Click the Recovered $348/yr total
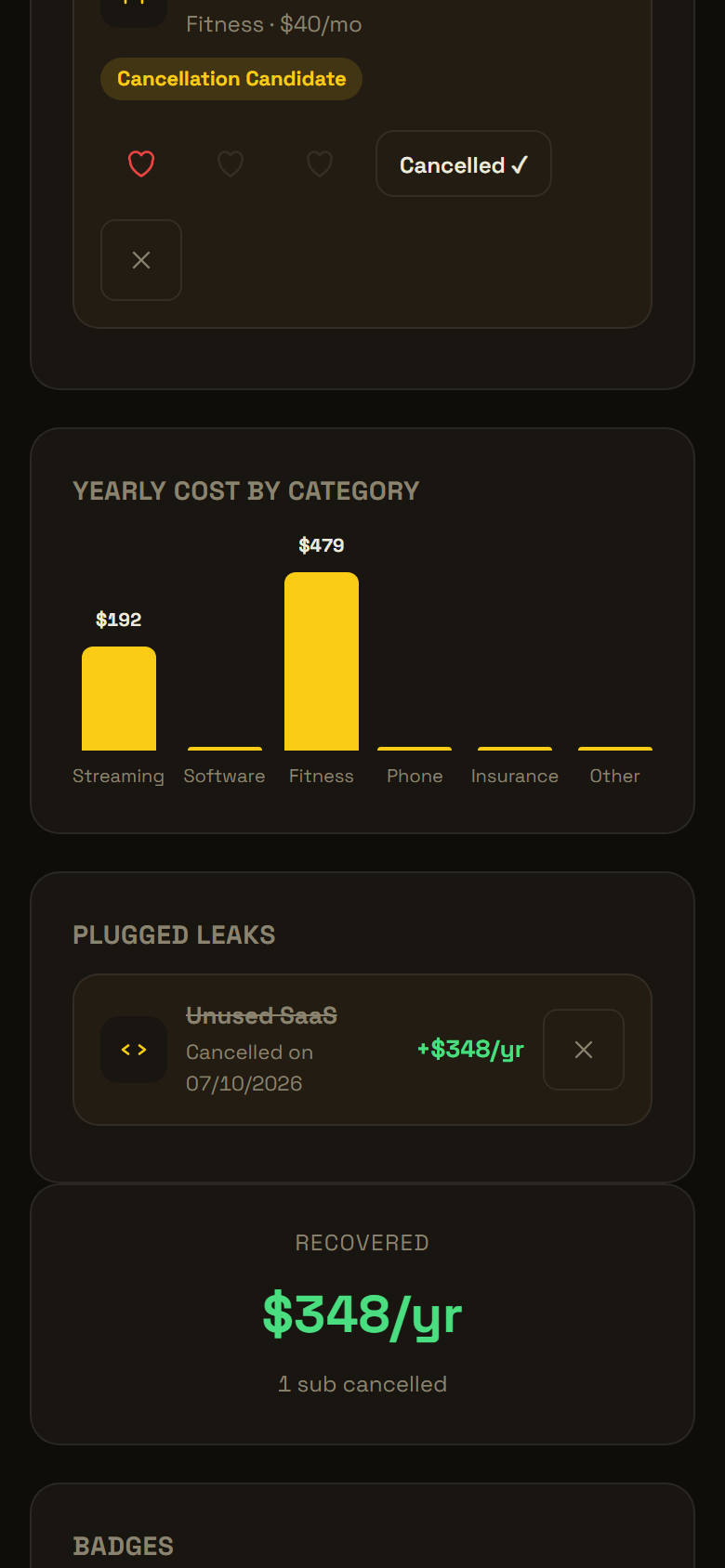The image size is (725, 1568). point(362,1314)
